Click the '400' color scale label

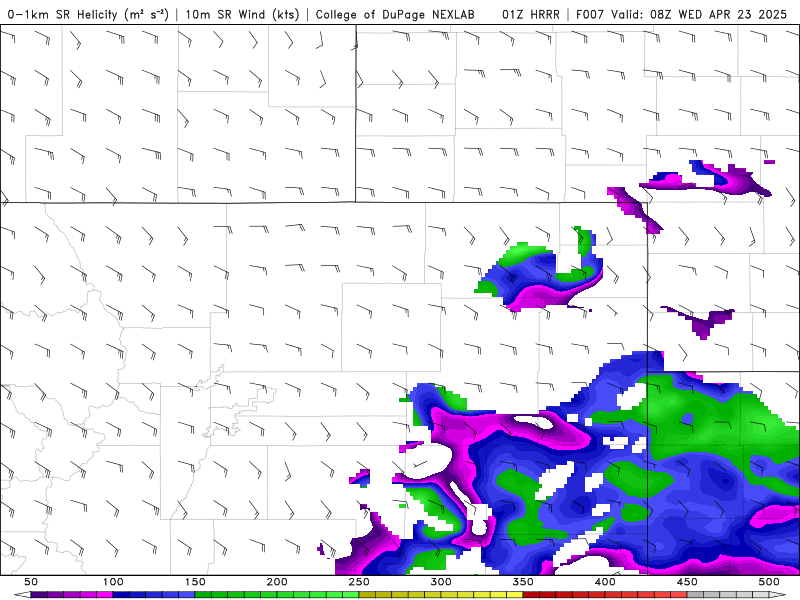[605, 582]
